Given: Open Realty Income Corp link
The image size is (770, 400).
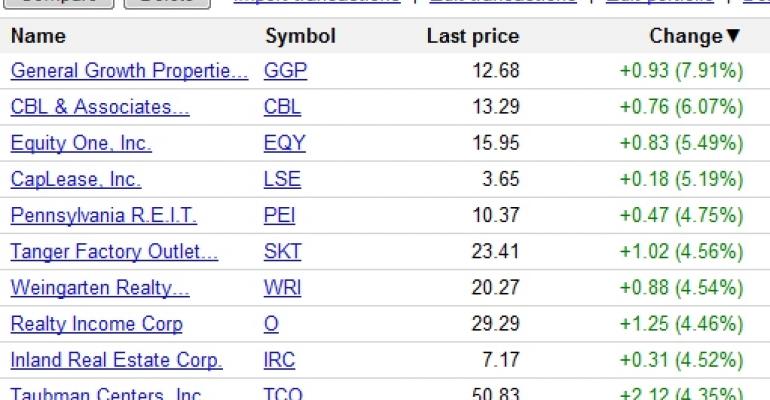Looking at the screenshot, I should pyautogui.click(x=96, y=324).
